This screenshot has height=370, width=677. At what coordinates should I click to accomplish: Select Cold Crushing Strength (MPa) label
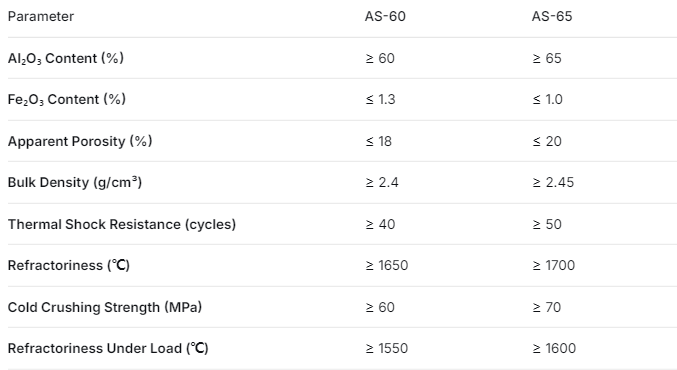coord(105,307)
